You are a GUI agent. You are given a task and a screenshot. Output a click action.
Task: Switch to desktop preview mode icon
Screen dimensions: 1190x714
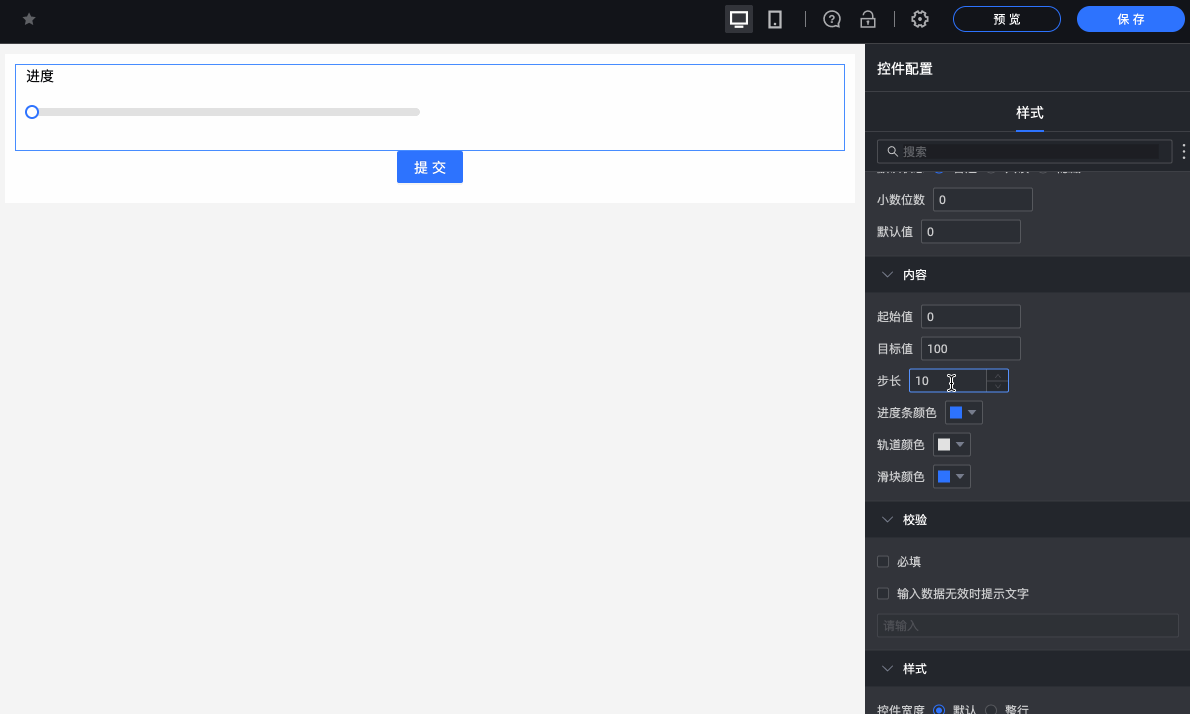[x=738, y=18]
